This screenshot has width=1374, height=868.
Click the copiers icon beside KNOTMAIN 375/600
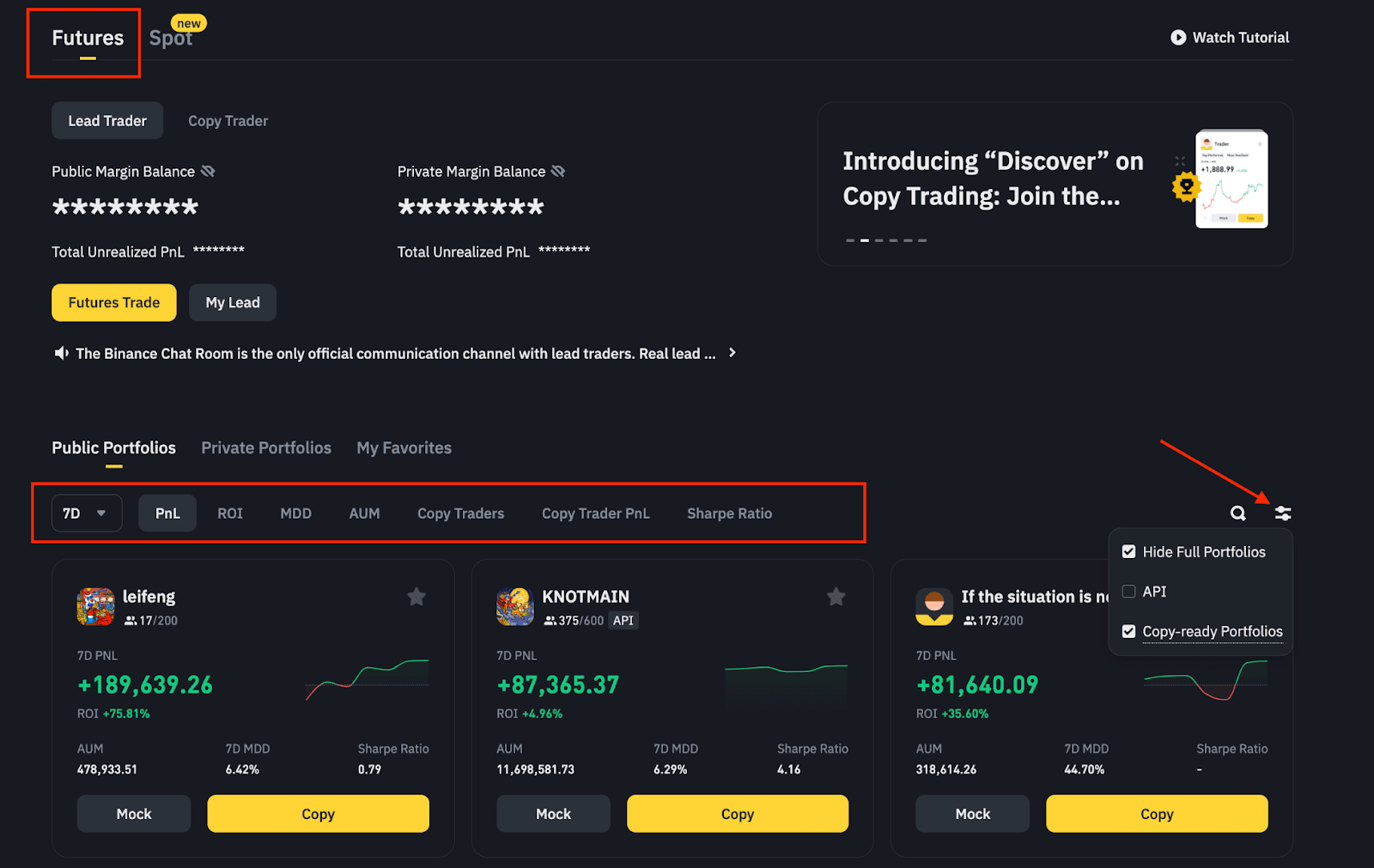pos(550,621)
